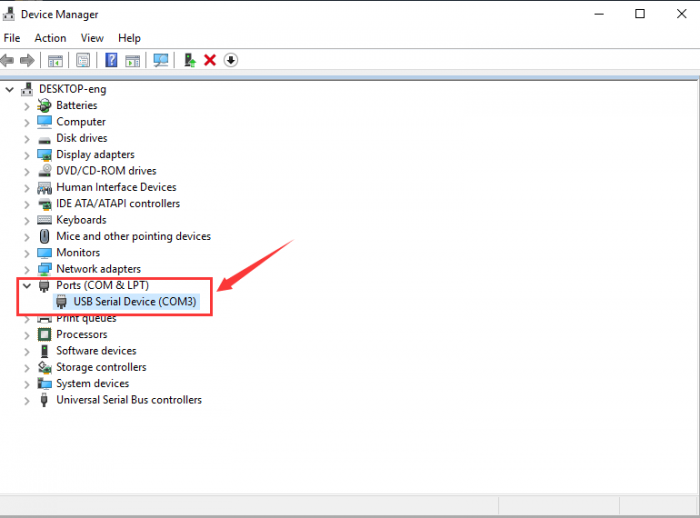Image resolution: width=700 pixels, height=518 pixels.
Task: Select the Network adapters item
Action: coord(98,269)
